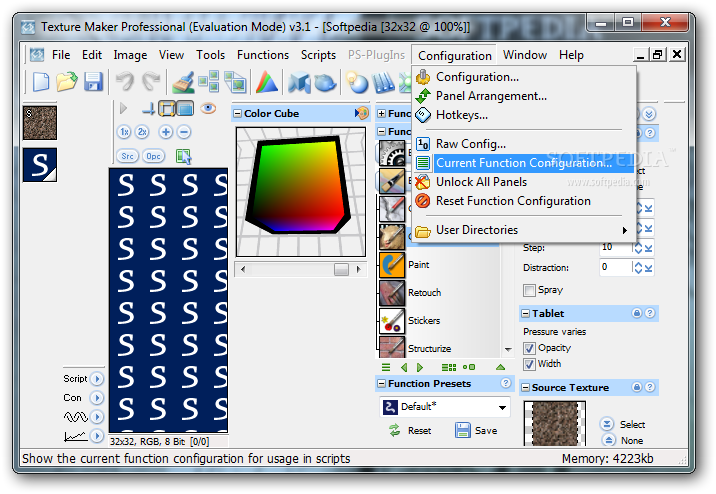Collapse the Function Presets panel
The image size is (716, 494).
pyautogui.click(x=381, y=384)
